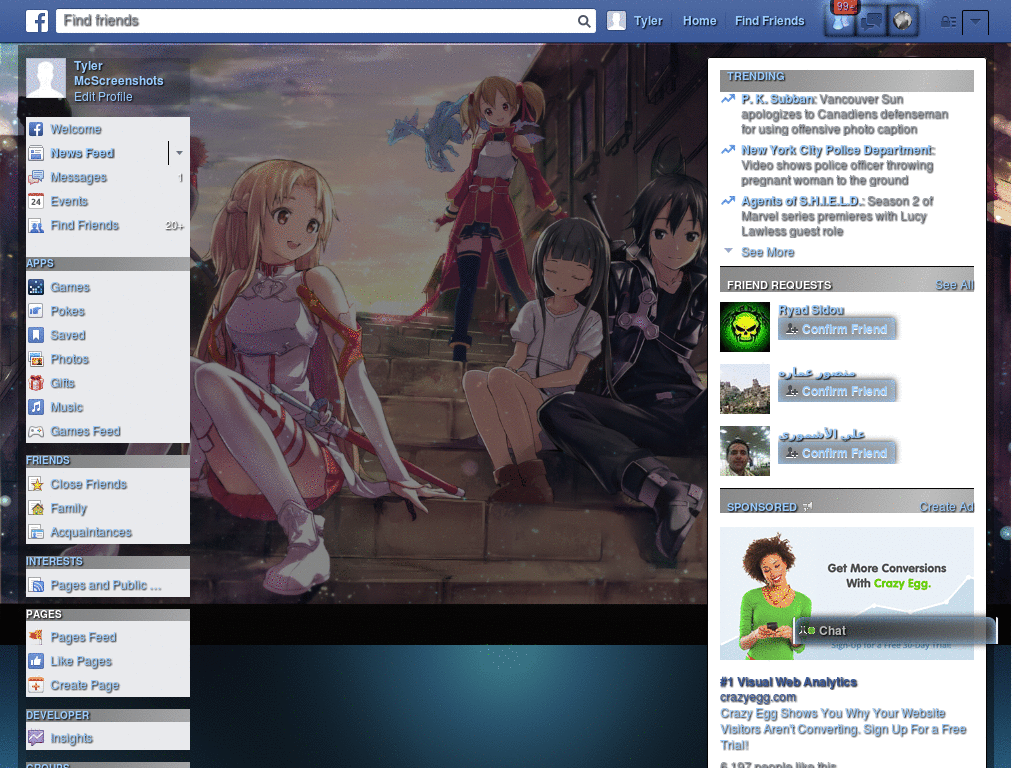
Task: Open Tyler McScreenshots profile name link
Action: tap(118, 73)
